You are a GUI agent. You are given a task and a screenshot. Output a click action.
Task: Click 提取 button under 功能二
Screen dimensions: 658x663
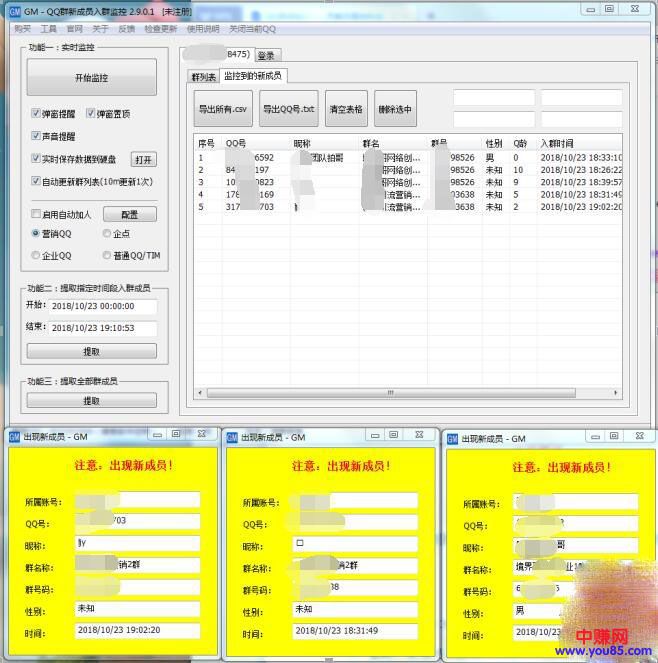click(92, 351)
